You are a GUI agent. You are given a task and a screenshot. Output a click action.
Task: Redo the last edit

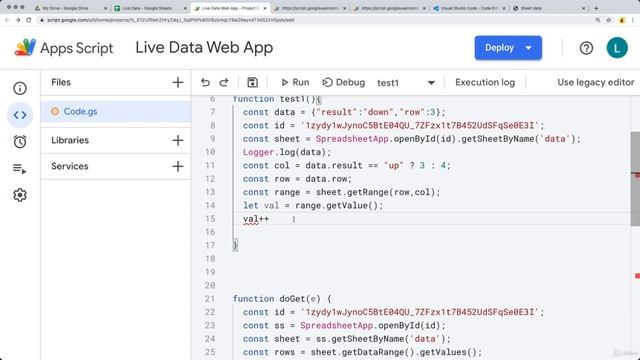point(224,82)
